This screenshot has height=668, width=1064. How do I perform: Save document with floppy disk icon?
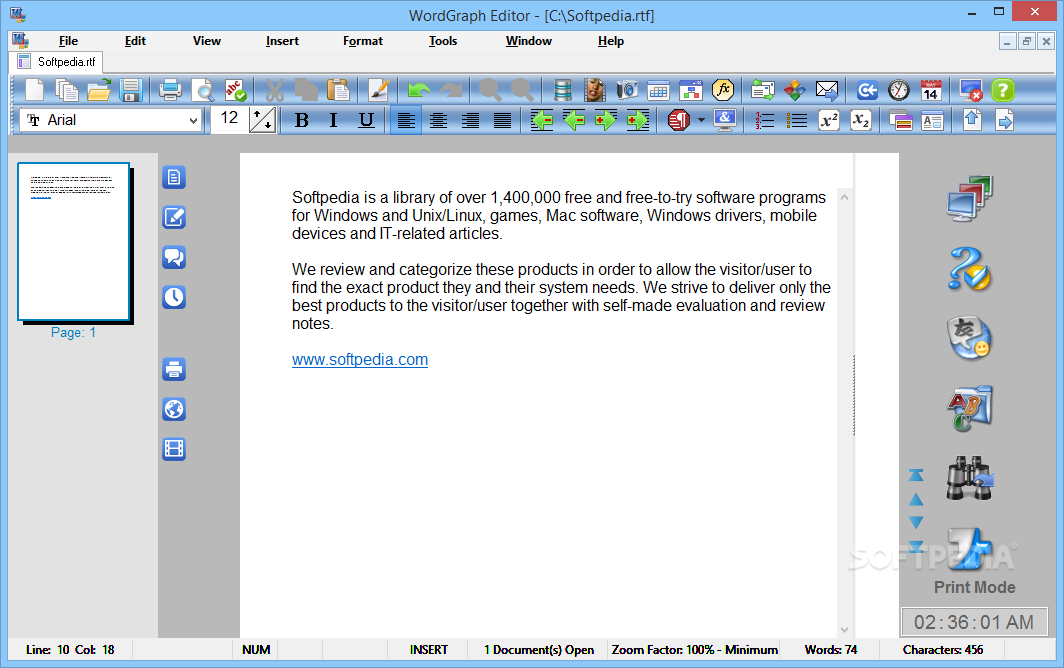coord(130,90)
